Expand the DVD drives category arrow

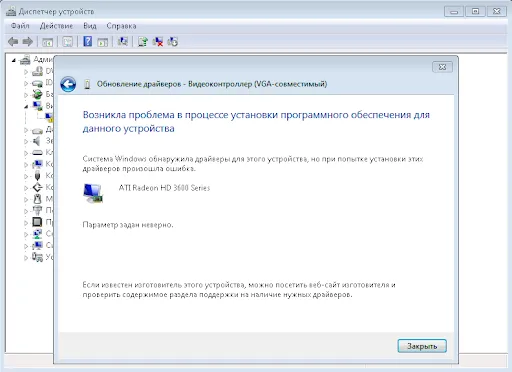26,72
